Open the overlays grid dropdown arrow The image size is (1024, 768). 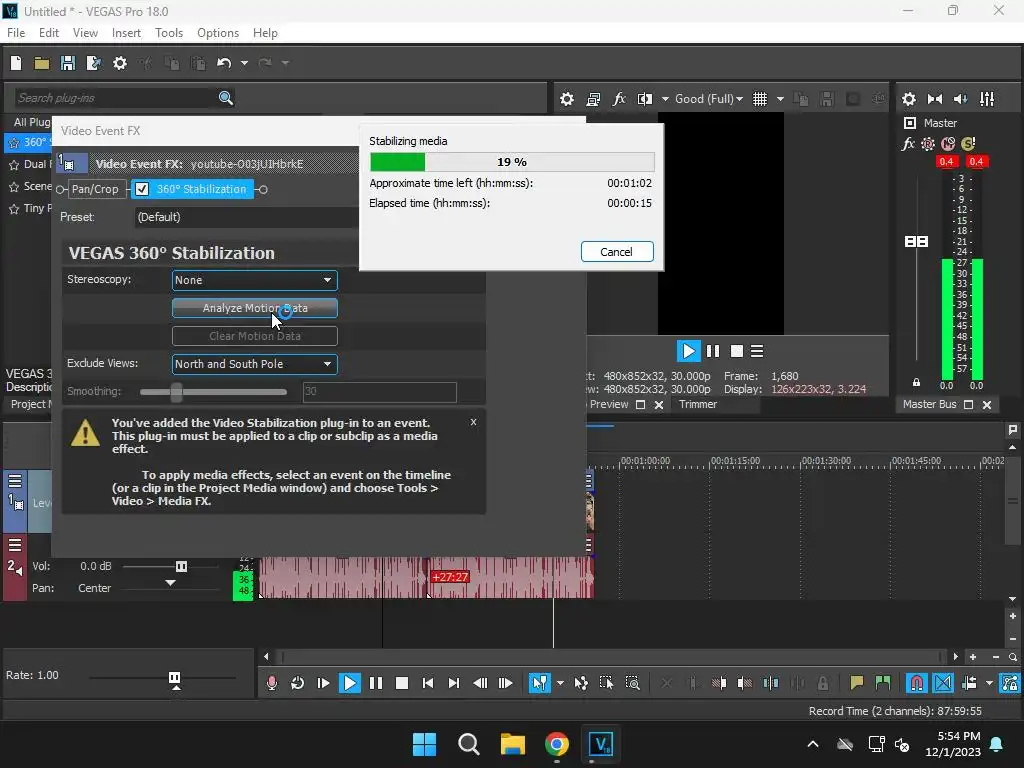[x=780, y=99]
